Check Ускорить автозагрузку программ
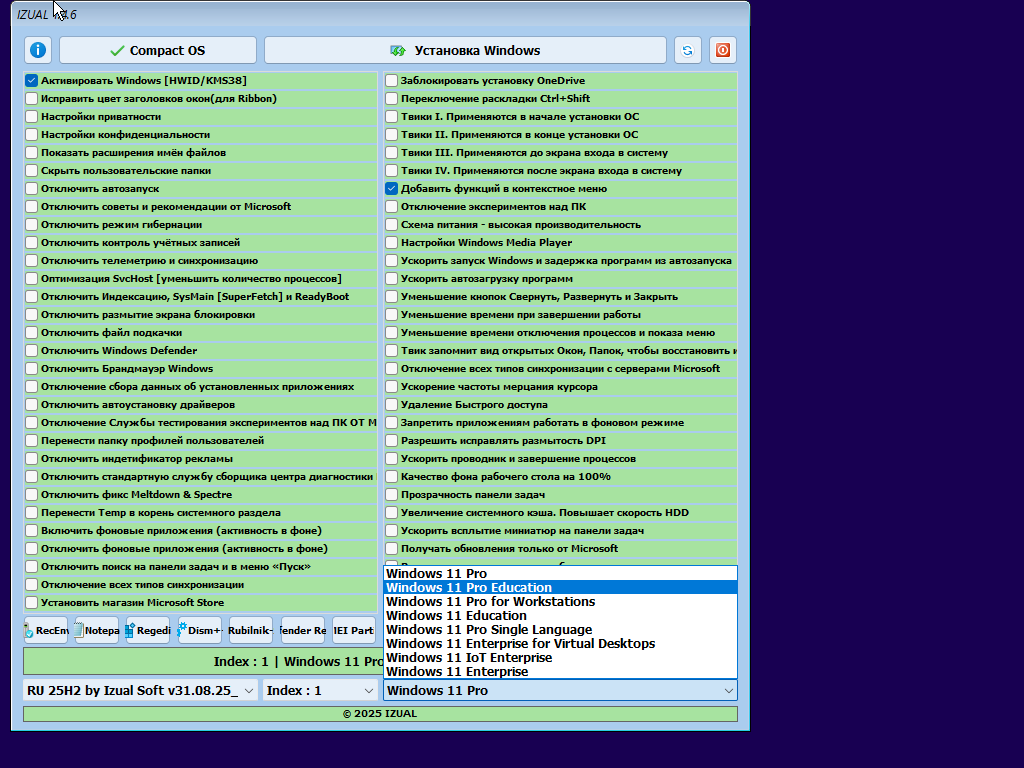 point(391,279)
